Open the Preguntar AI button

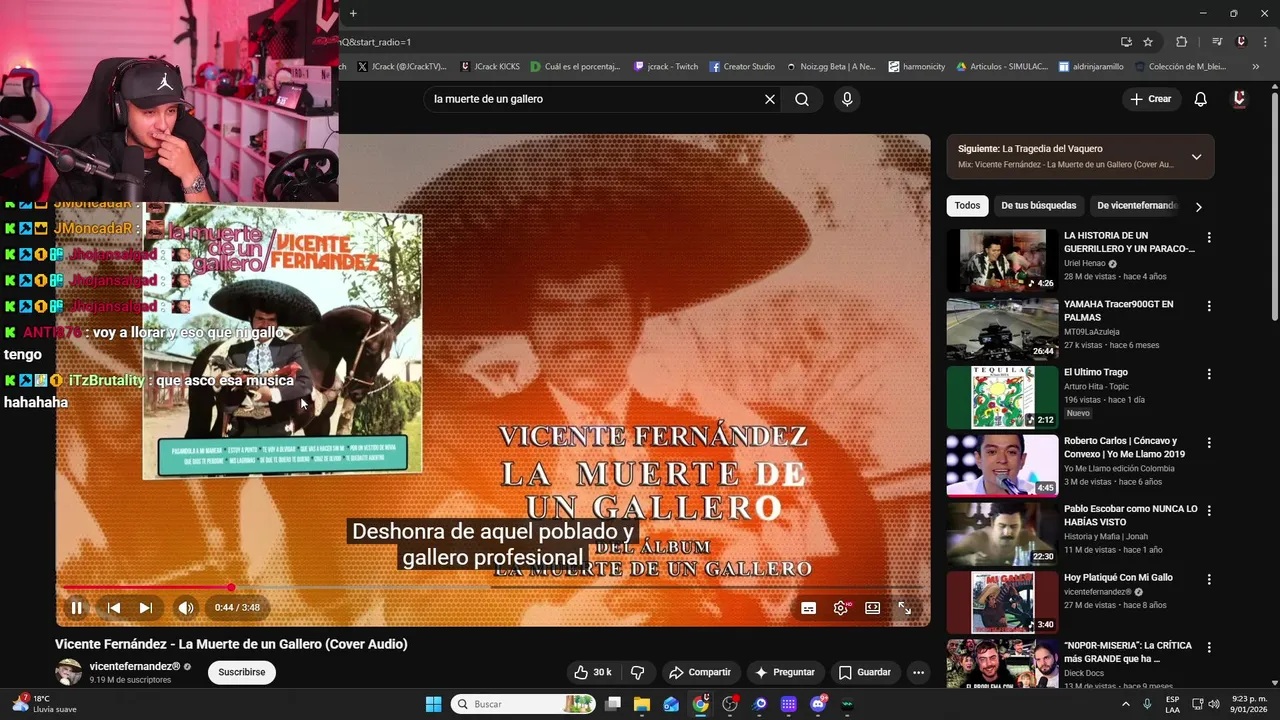[785, 672]
